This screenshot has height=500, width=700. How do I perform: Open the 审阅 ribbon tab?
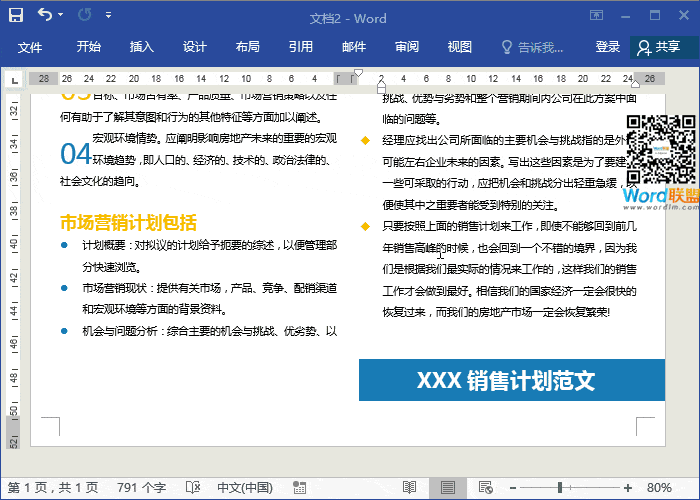pyautogui.click(x=407, y=47)
